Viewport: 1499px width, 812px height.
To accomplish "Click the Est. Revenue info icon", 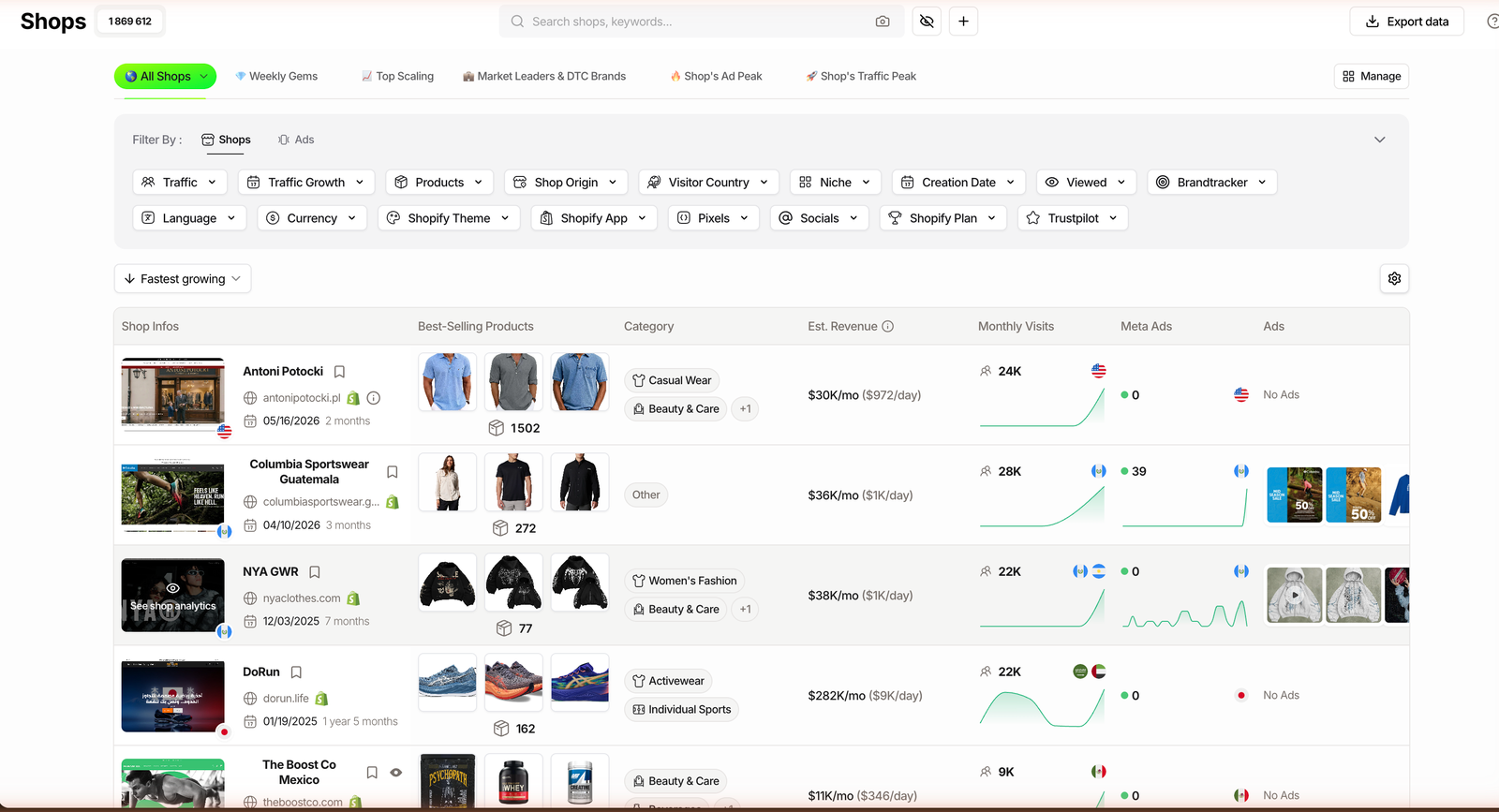I will (888, 327).
